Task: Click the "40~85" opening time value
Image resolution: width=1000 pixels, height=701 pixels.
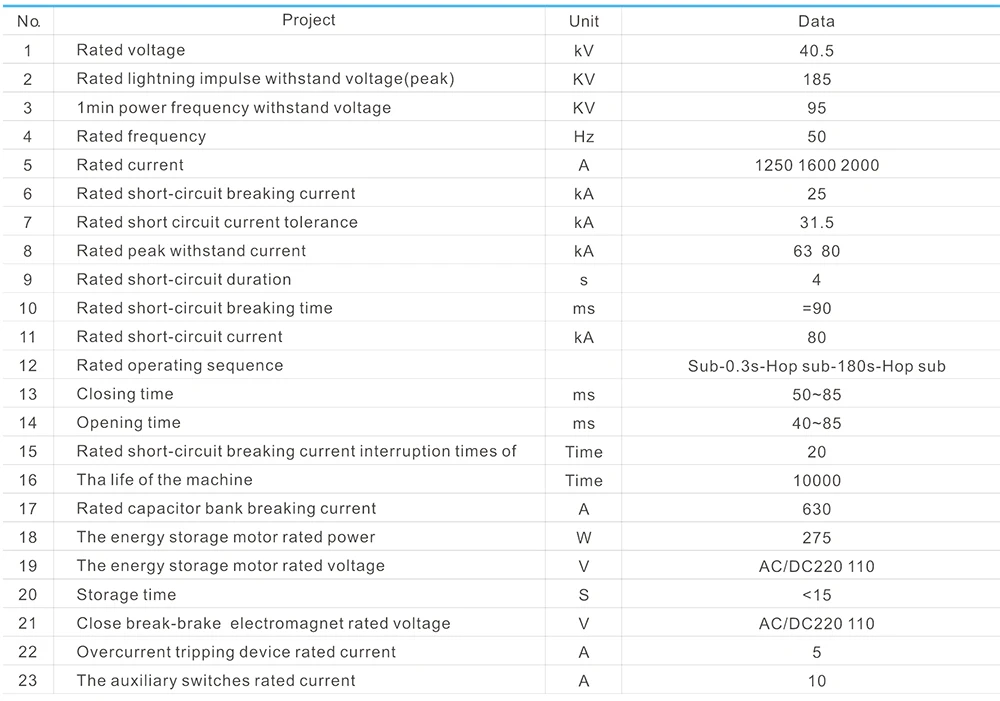Action: tap(816, 423)
